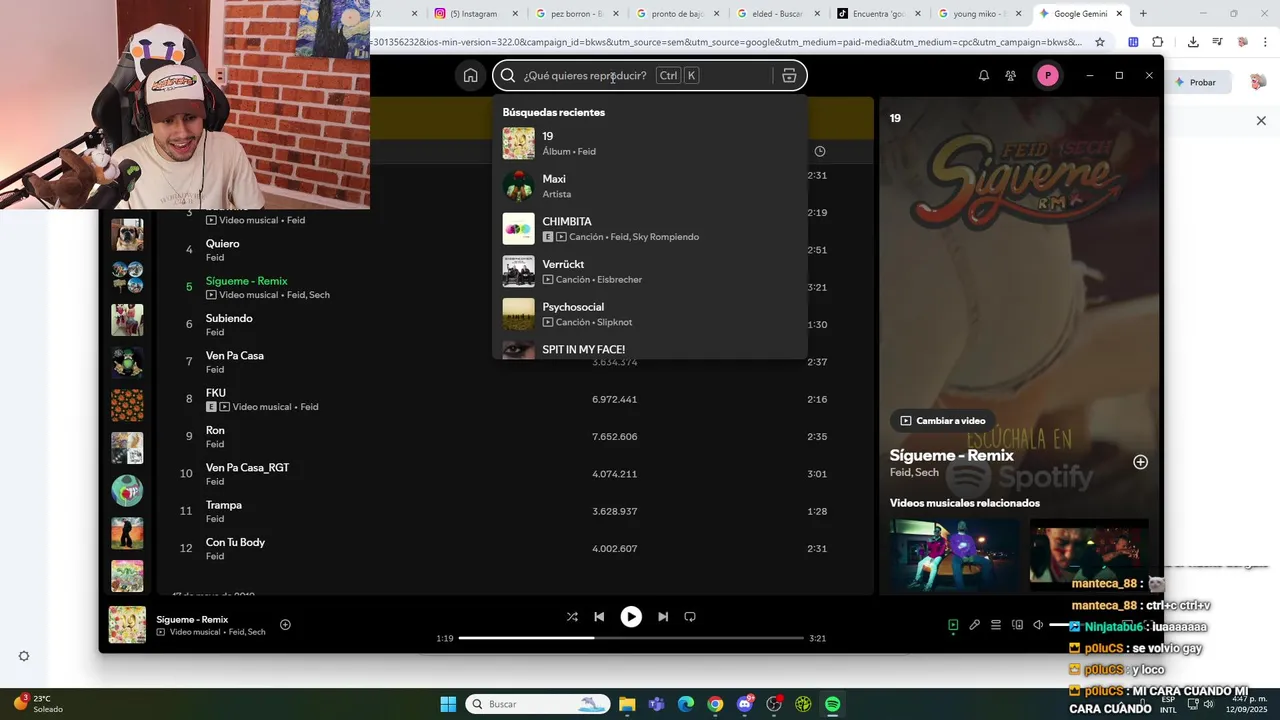Seek on the song progress bar
The image size is (1280, 720).
[631, 638]
